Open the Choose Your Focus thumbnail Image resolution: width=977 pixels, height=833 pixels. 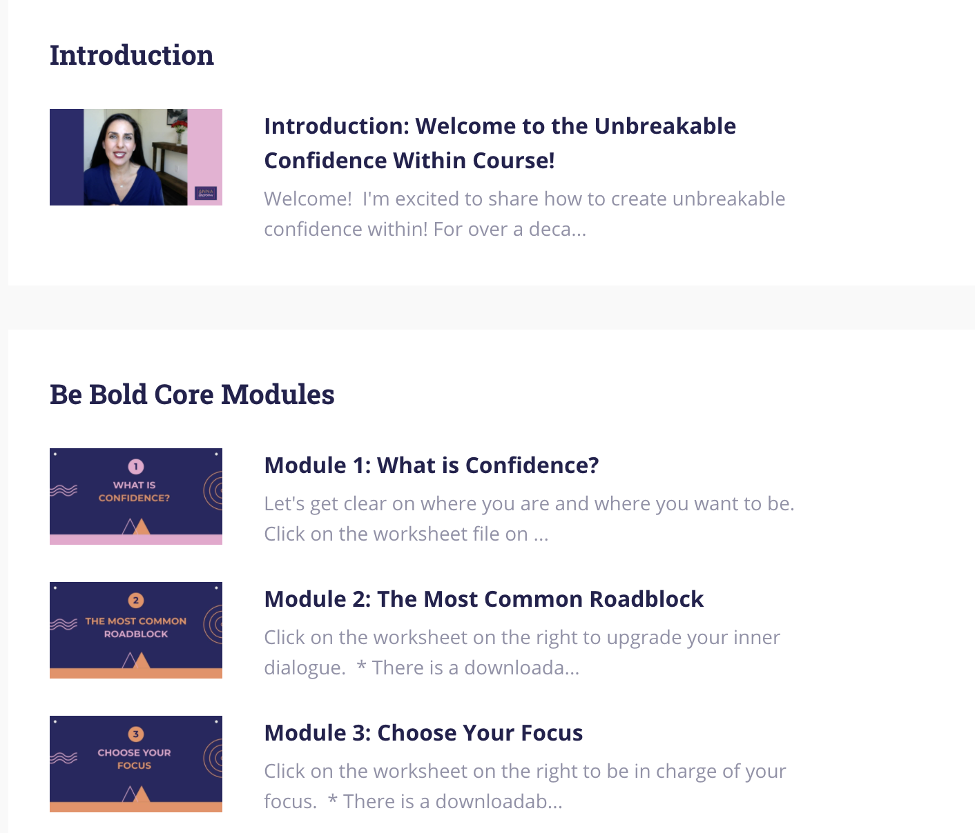(136, 764)
